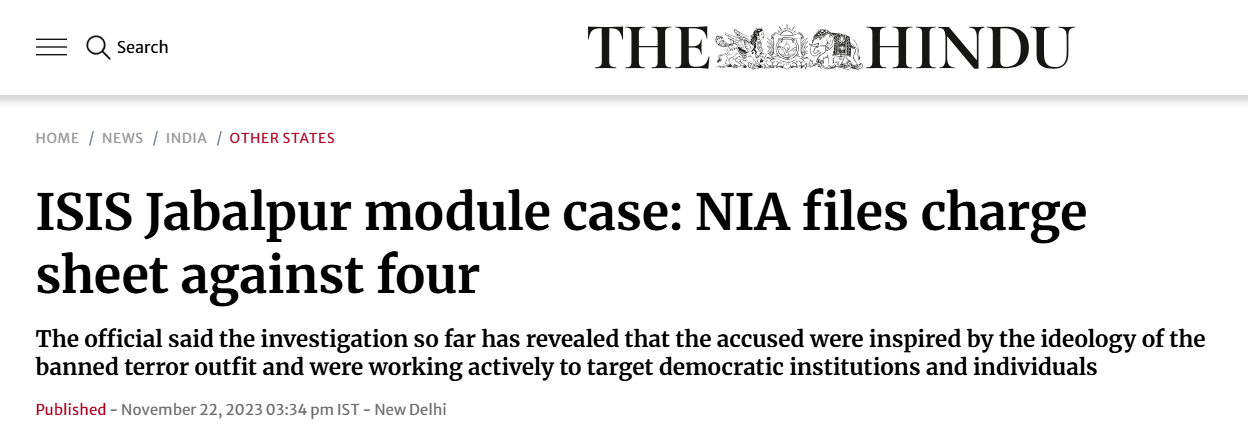Click the 03:34 pm IST timestamp
Image resolution: width=1248 pixels, height=437 pixels.
311,409
